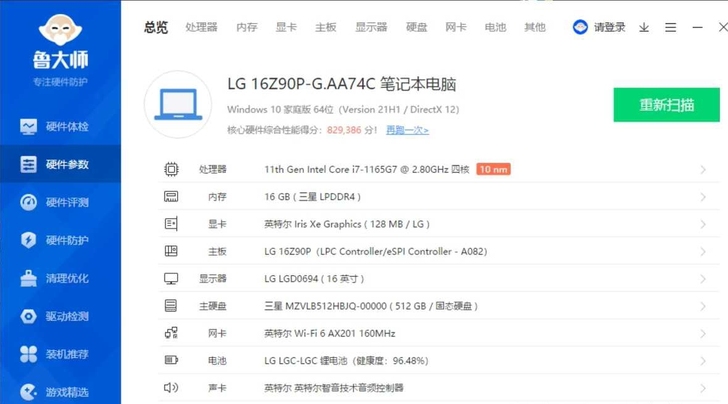Click the main disk icon
728x404 pixels.
click(171, 306)
